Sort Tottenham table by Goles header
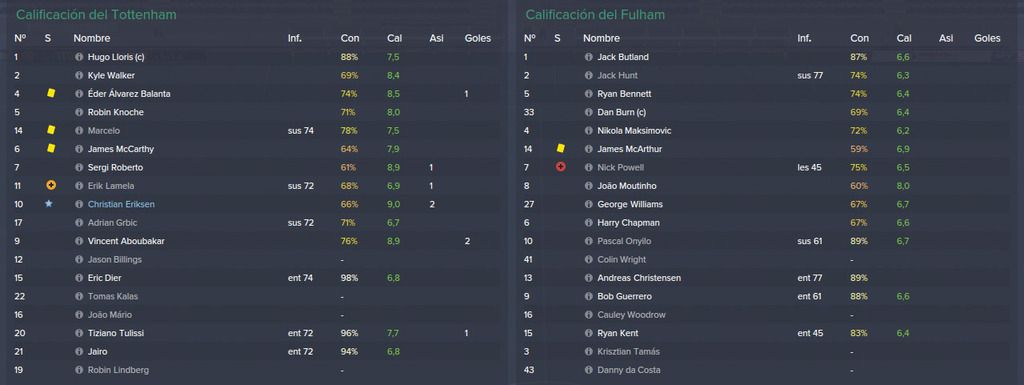1024x385 pixels. (x=478, y=38)
